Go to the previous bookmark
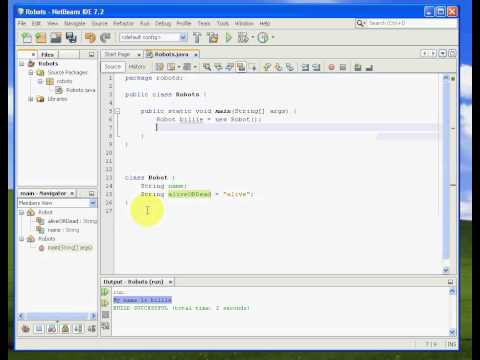Image resolution: width=480 pixels, height=360 pixels. pos(267,67)
